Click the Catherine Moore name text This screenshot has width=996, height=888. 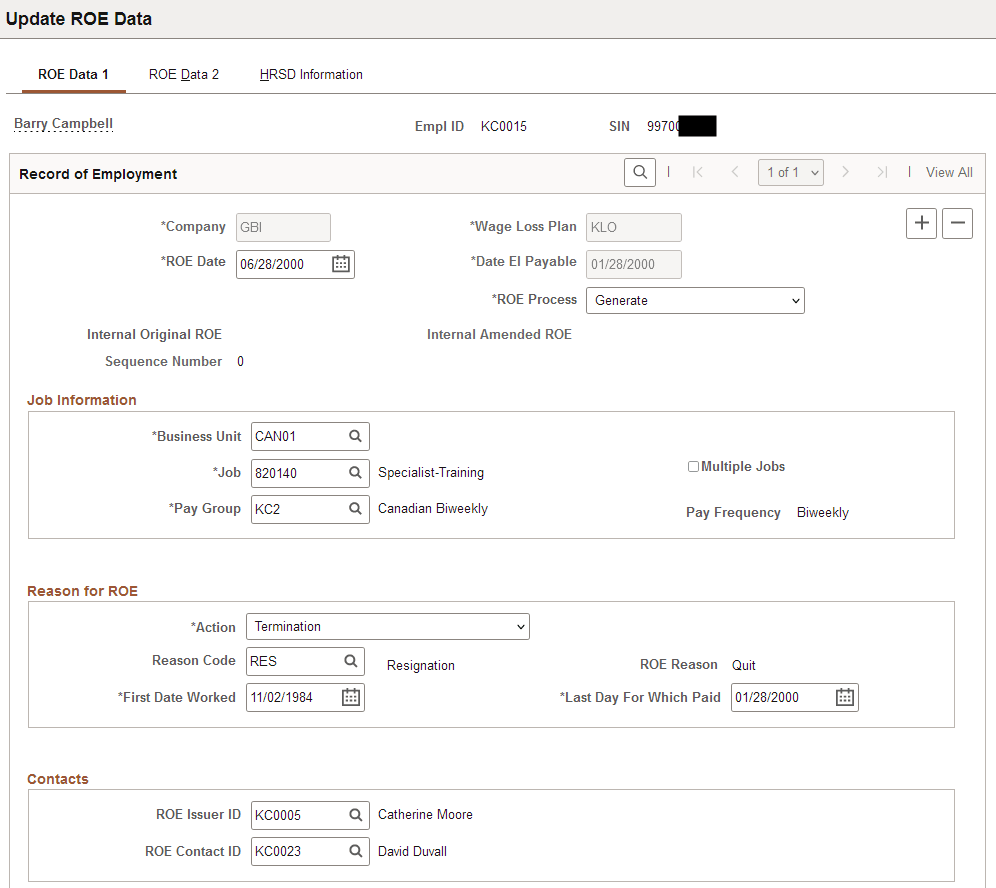pos(425,814)
